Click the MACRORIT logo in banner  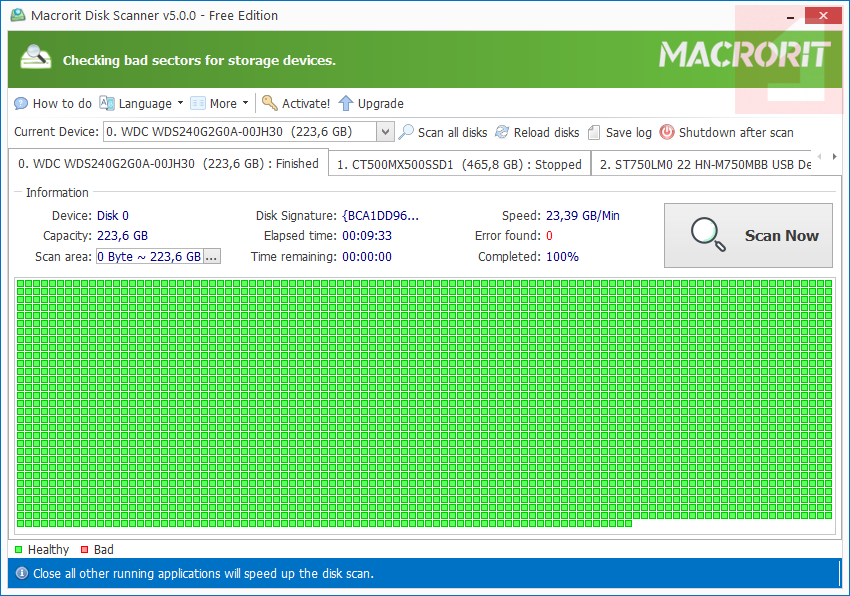point(744,55)
